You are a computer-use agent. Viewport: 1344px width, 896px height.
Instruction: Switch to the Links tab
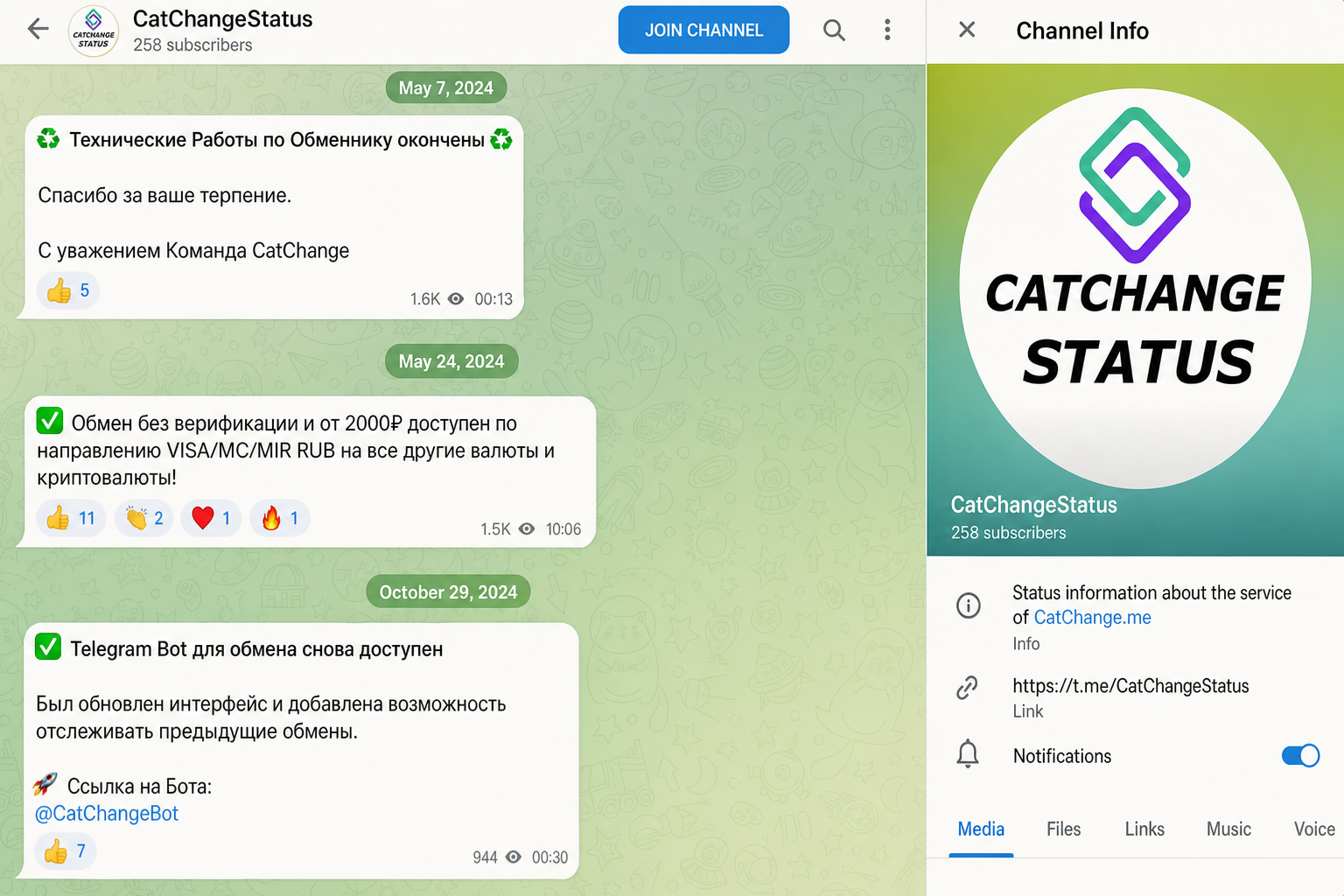coord(1144,829)
